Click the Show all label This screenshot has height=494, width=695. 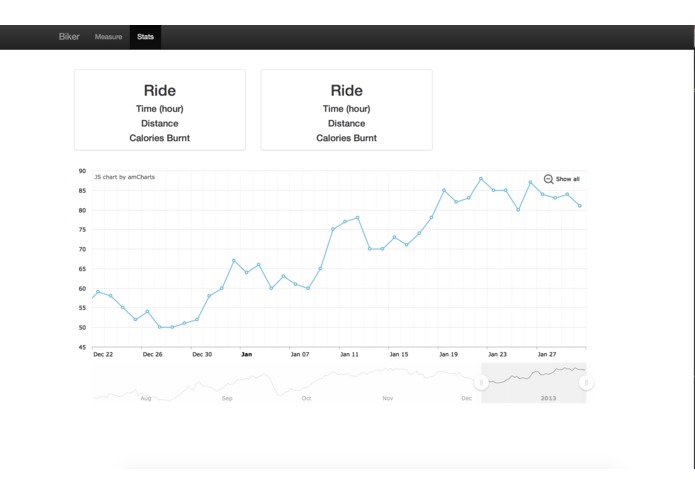coord(567,179)
